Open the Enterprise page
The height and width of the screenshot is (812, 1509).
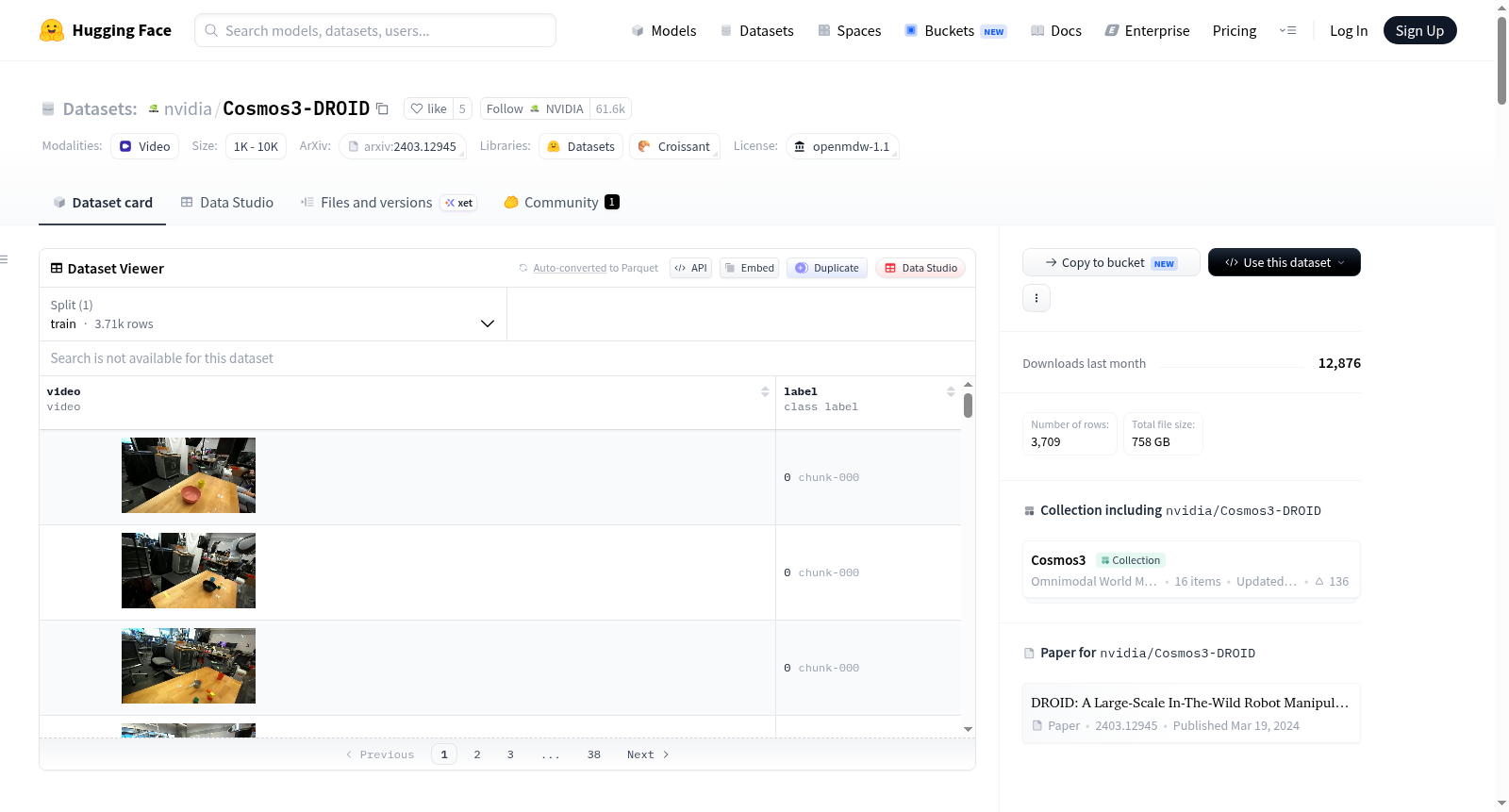(1147, 30)
